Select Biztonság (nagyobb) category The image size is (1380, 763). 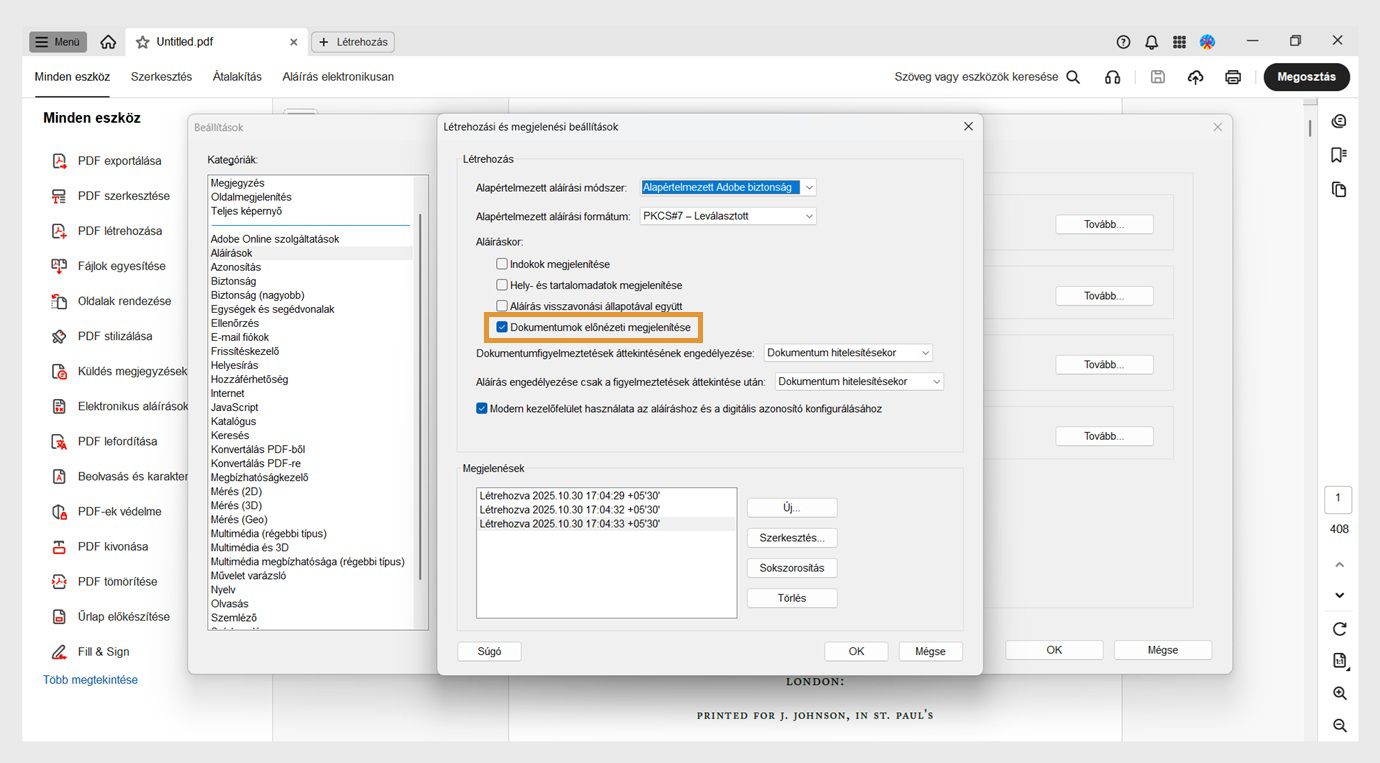258,295
